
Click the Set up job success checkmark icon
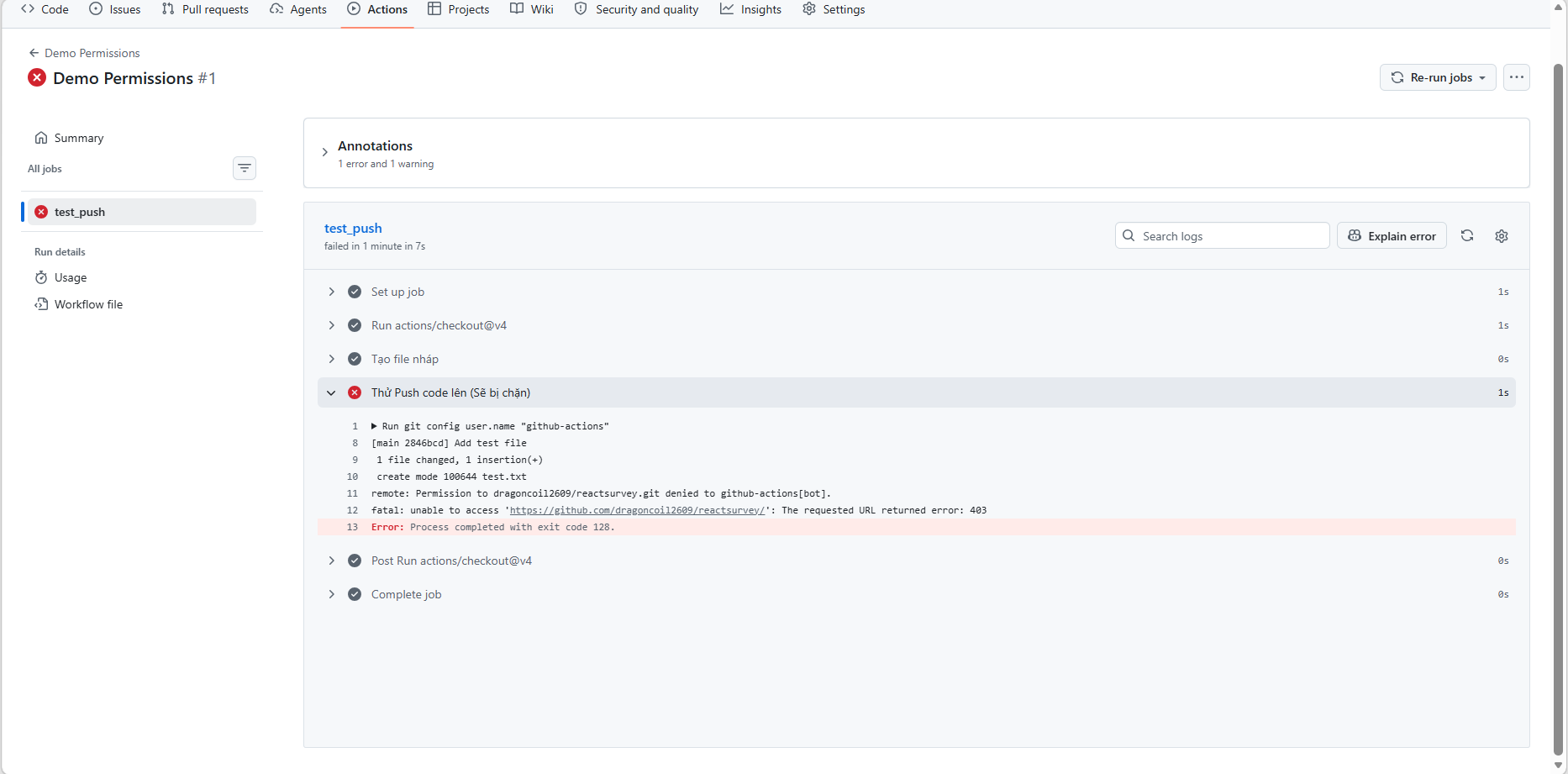[x=355, y=292]
